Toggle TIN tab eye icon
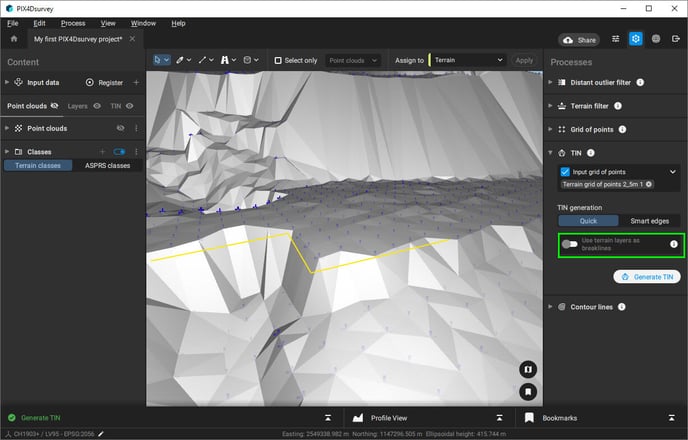688x440 pixels. (129, 106)
